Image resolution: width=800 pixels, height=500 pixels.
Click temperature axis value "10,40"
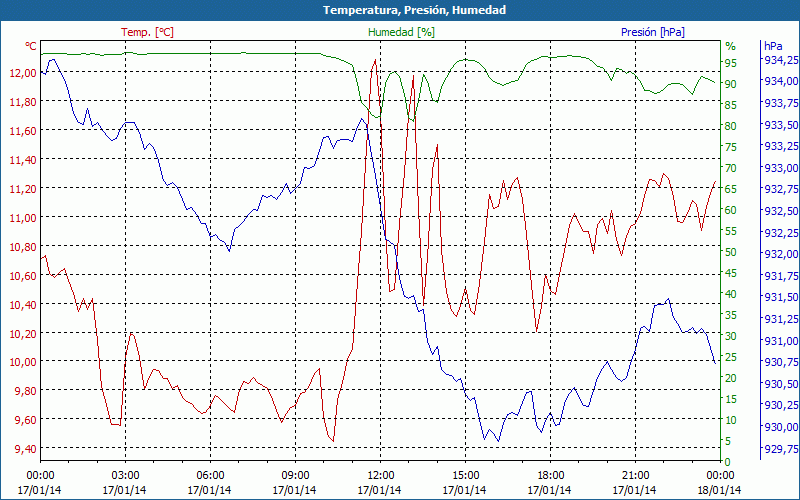coord(23,305)
